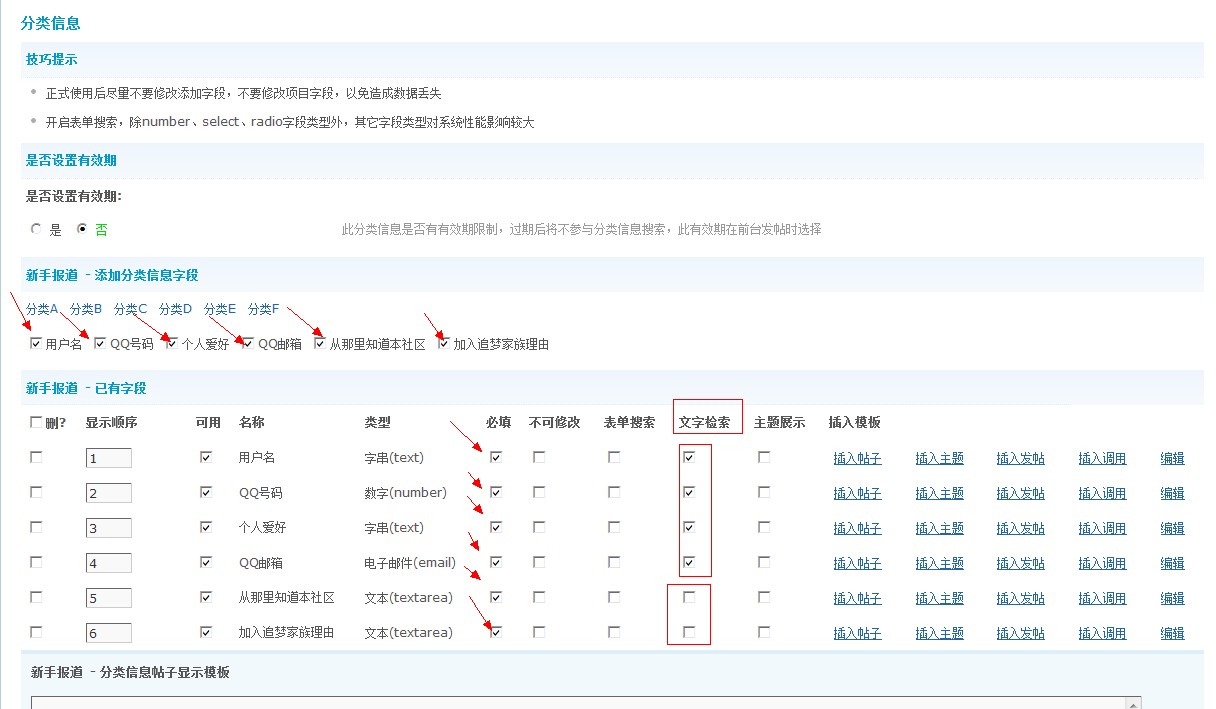Toggle the 加入追梦家族理由 checkbox in add fields
This screenshot has height=709, width=1216.
444,344
